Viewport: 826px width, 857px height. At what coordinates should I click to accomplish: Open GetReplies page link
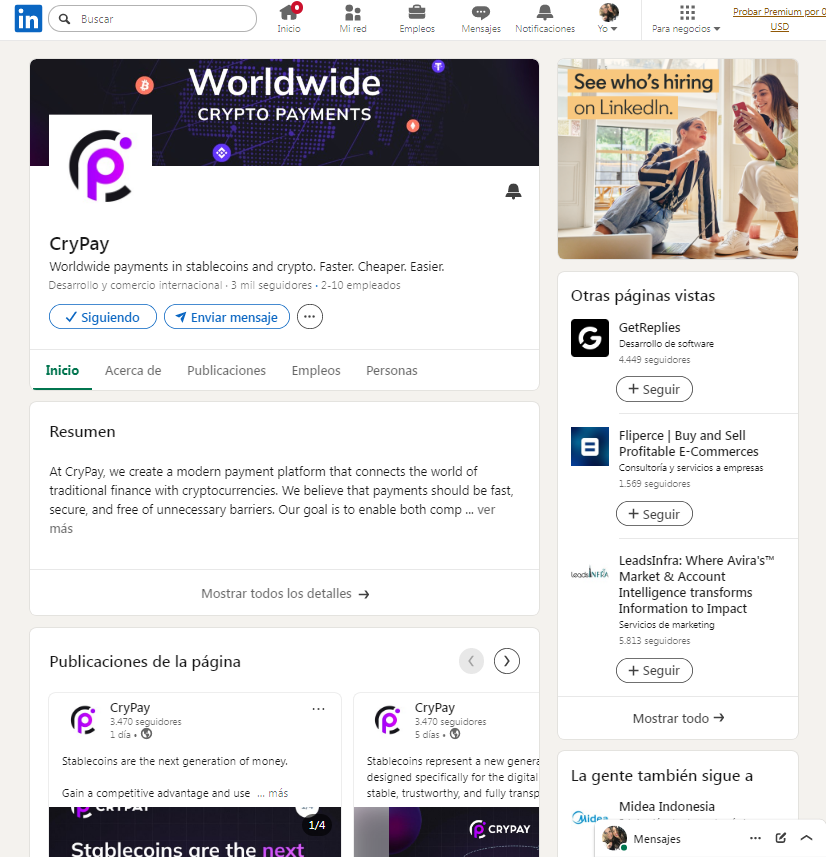coord(649,327)
